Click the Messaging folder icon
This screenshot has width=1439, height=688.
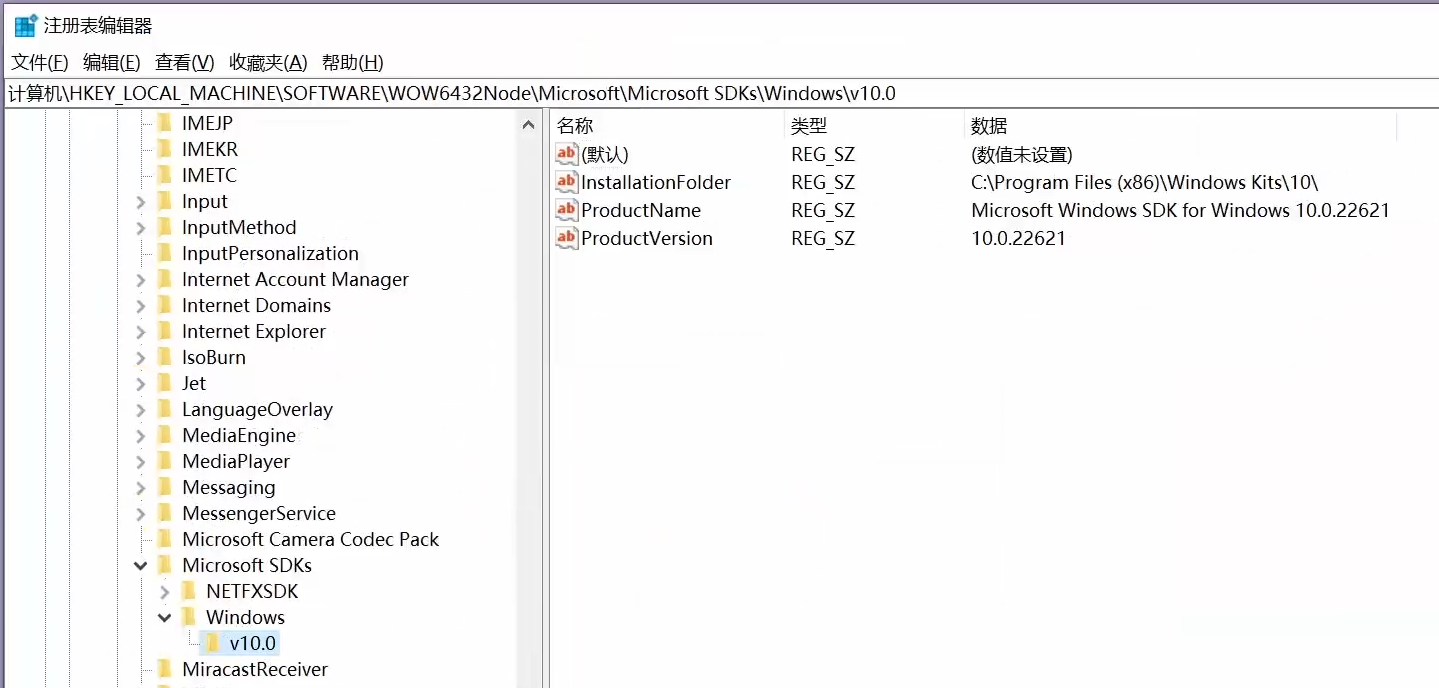tap(165, 487)
